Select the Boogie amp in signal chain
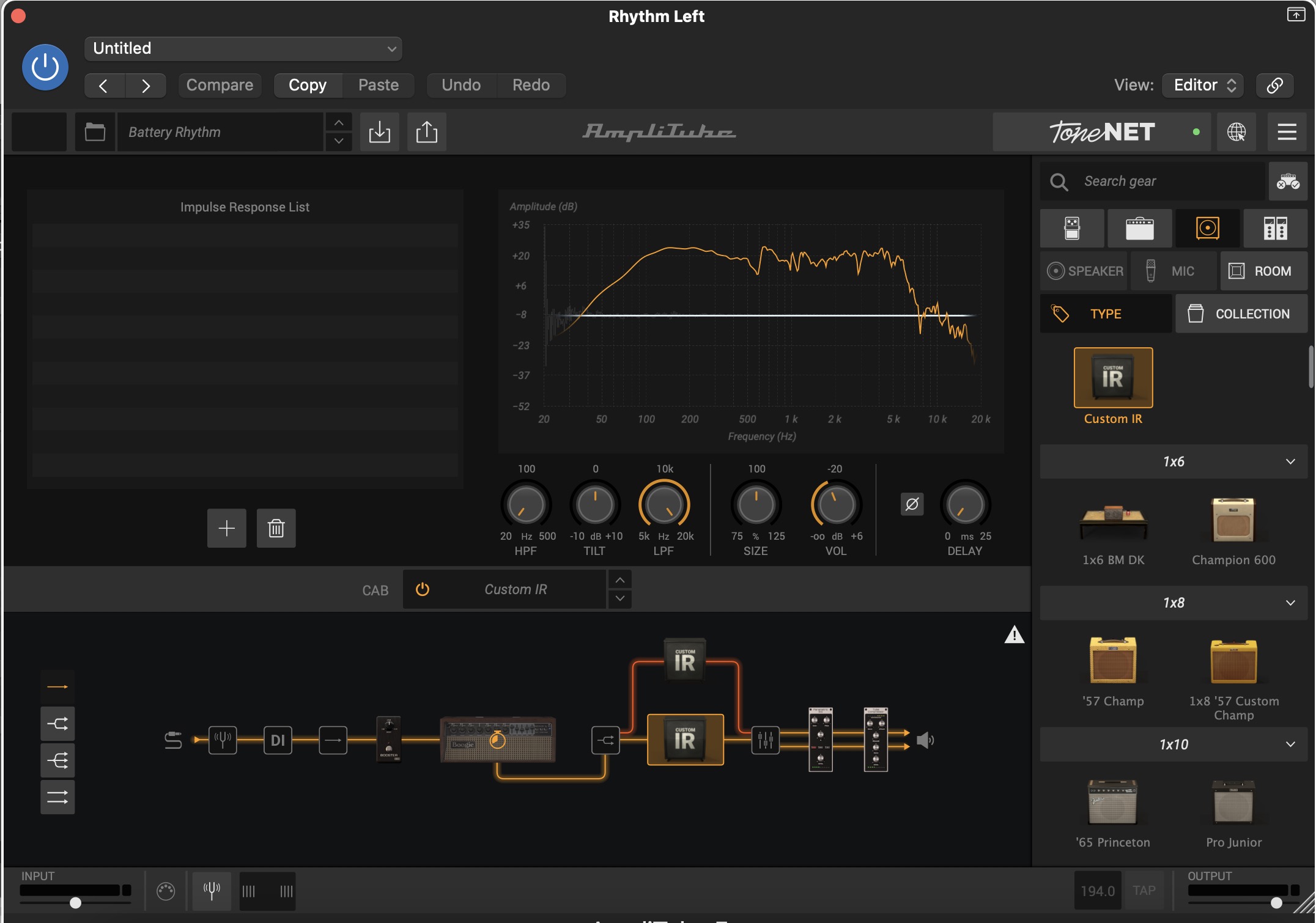This screenshot has width=1316, height=923. pyautogui.click(x=498, y=740)
